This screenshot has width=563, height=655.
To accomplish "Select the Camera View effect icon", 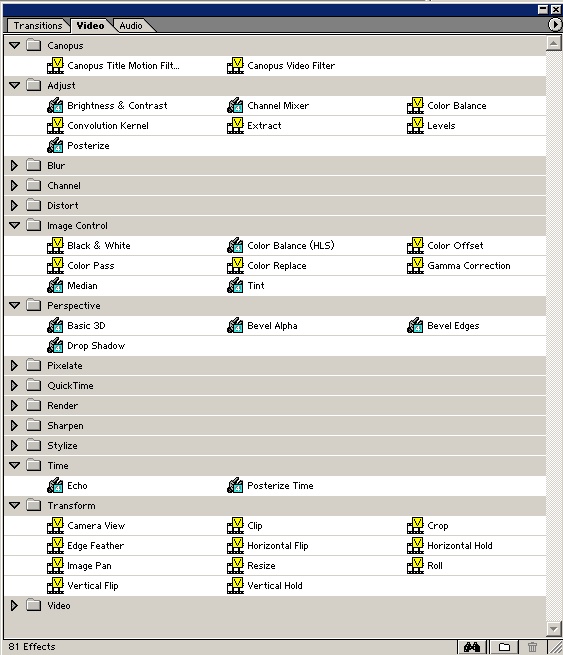I will pyautogui.click(x=55, y=526).
